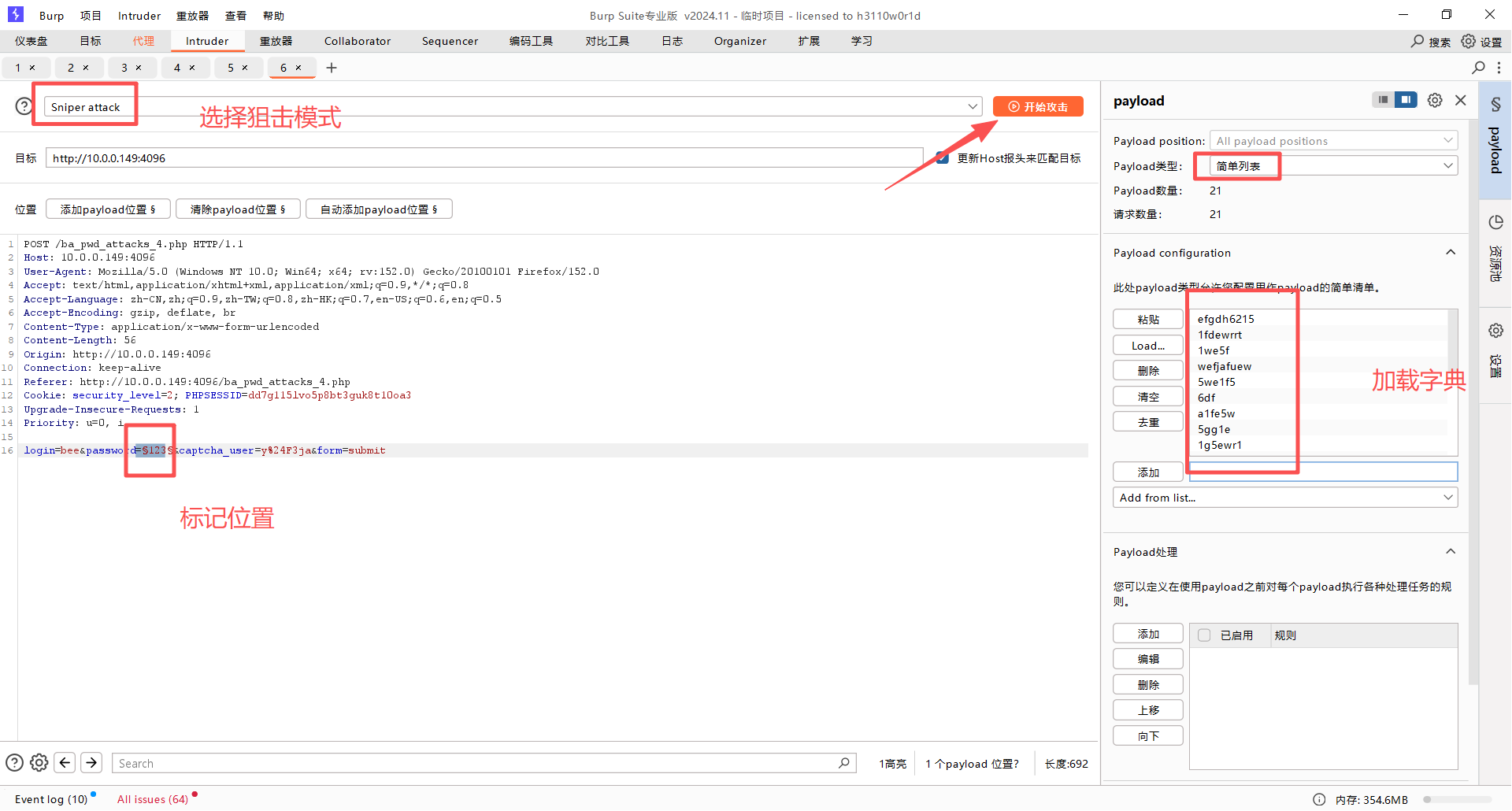Open Add from list dropdown
The image size is (1512, 811).
[x=1285, y=498]
